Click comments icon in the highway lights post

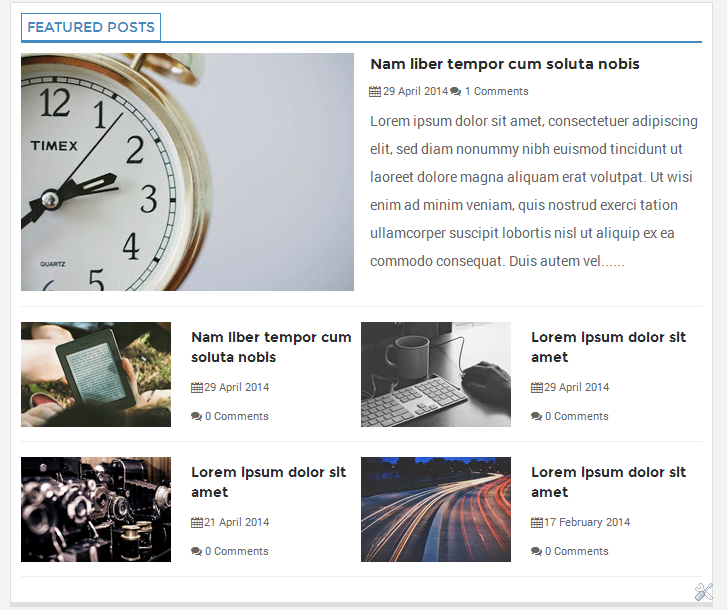click(536, 551)
